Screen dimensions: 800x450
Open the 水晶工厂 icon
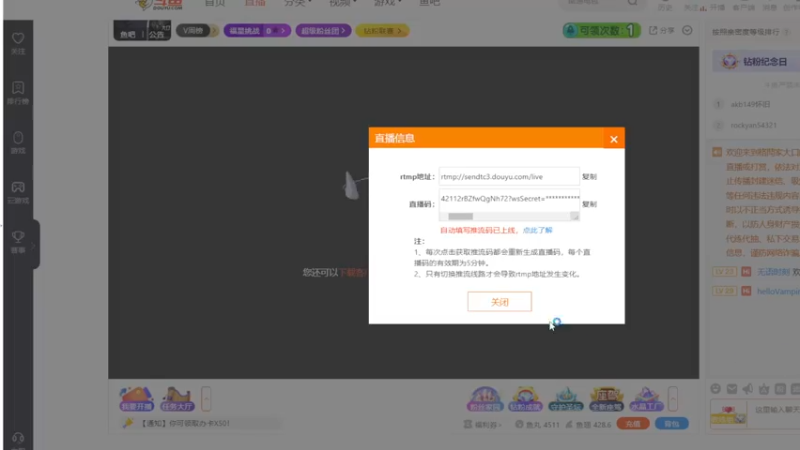coord(646,399)
